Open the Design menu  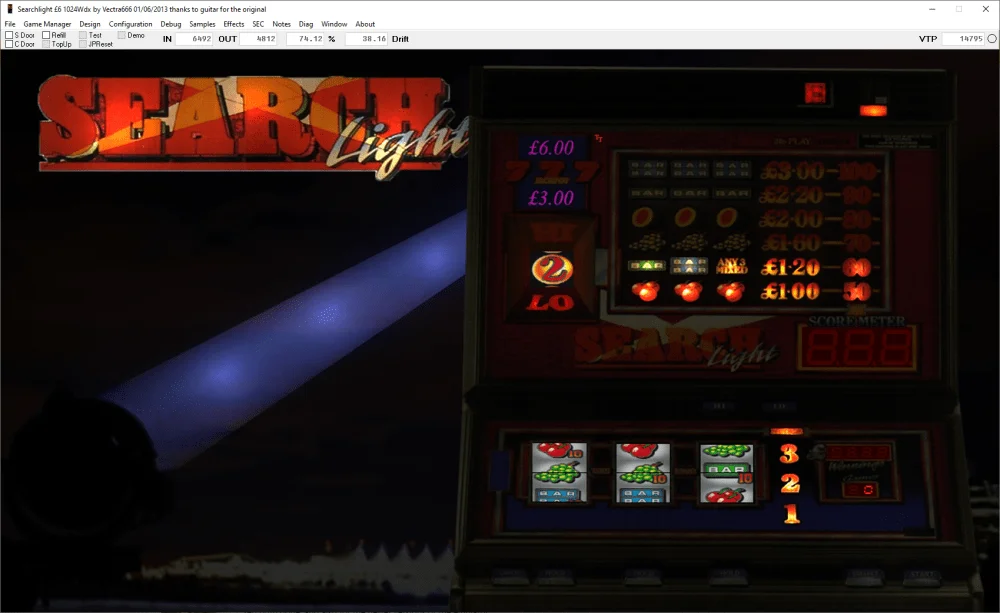click(90, 24)
